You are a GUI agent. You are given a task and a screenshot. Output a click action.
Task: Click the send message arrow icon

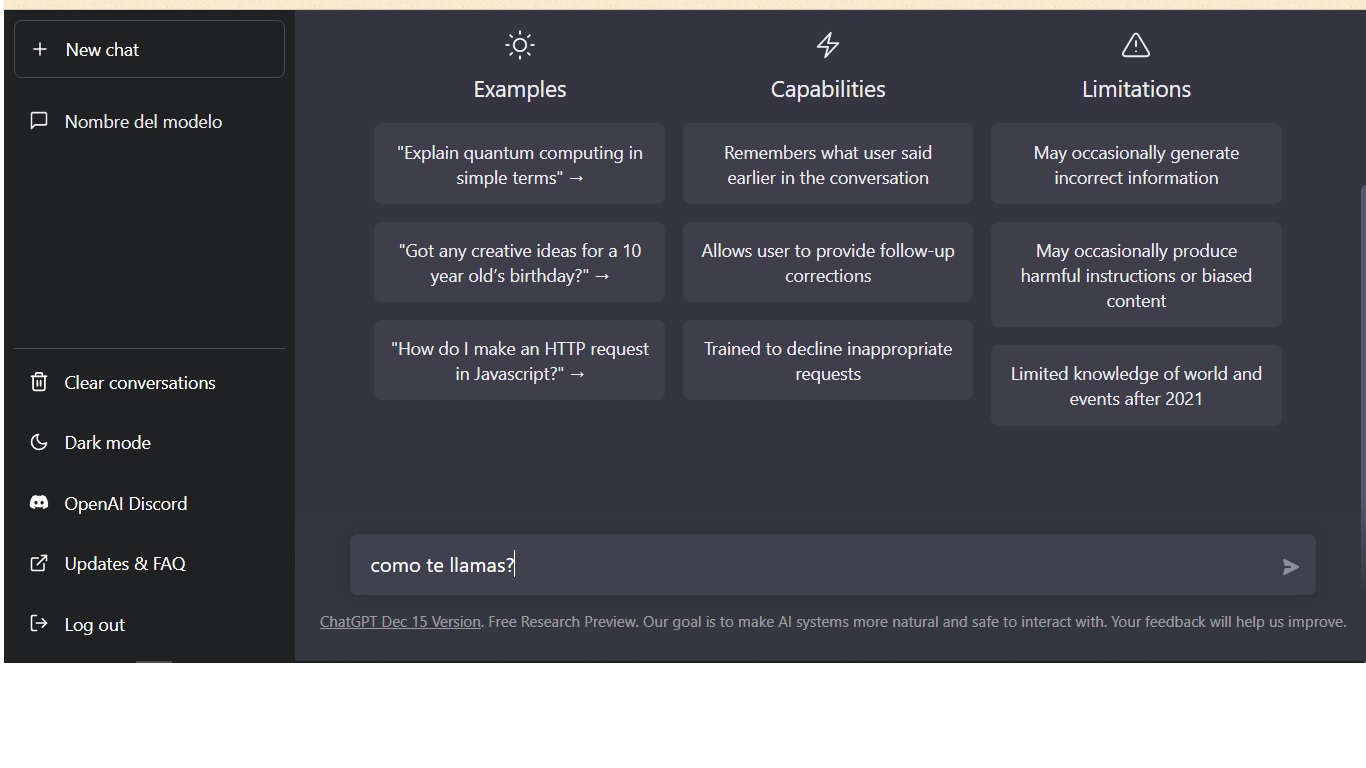point(1291,567)
